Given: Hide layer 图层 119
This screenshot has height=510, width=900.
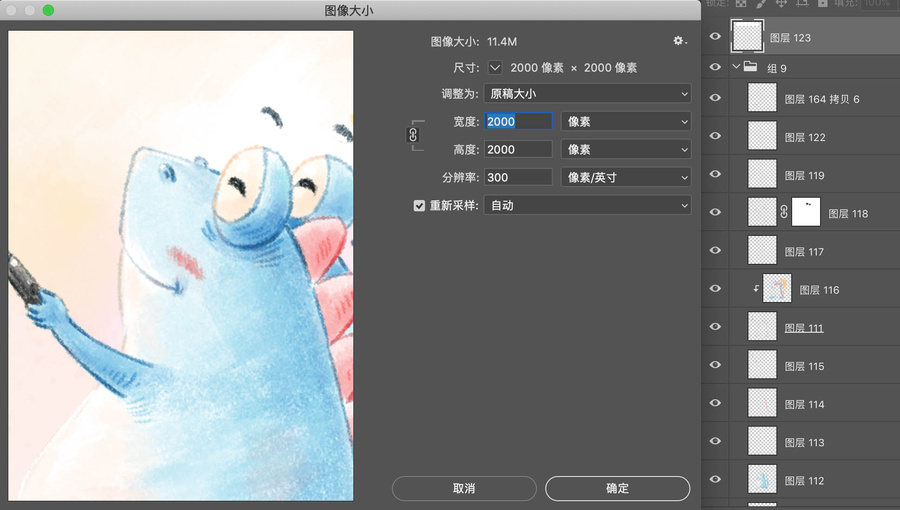Looking at the screenshot, I should pyautogui.click(x=715, y=174).
